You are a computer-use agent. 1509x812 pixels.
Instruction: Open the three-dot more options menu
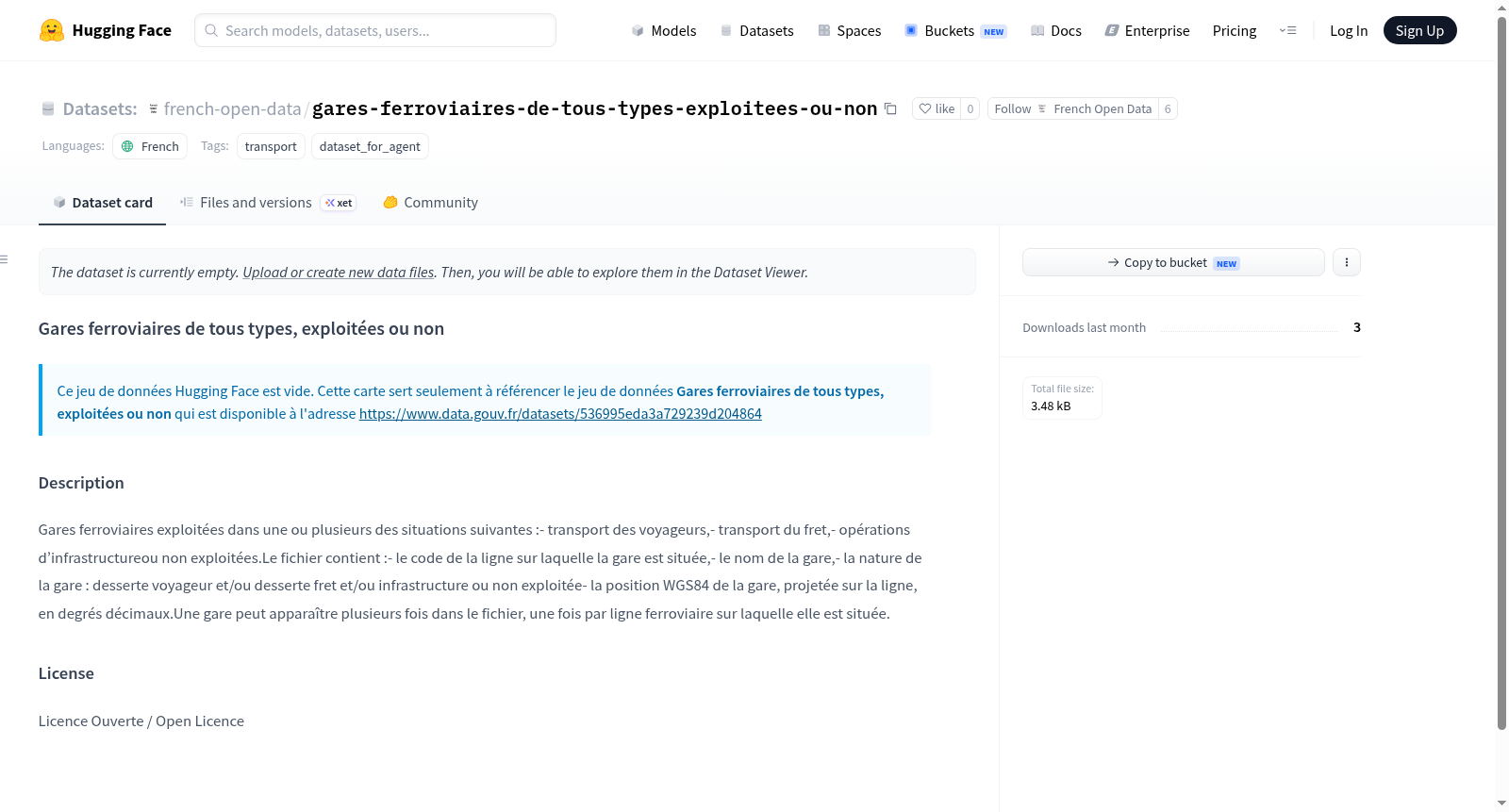coord(1347,262)
